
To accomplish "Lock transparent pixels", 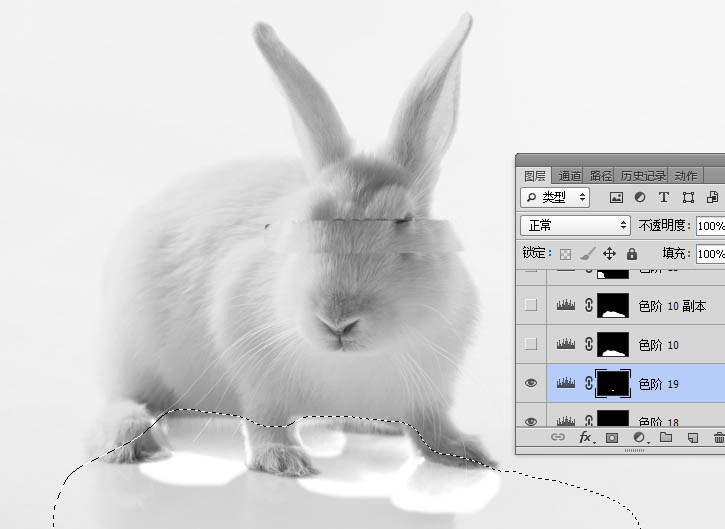I will (565, 254).
